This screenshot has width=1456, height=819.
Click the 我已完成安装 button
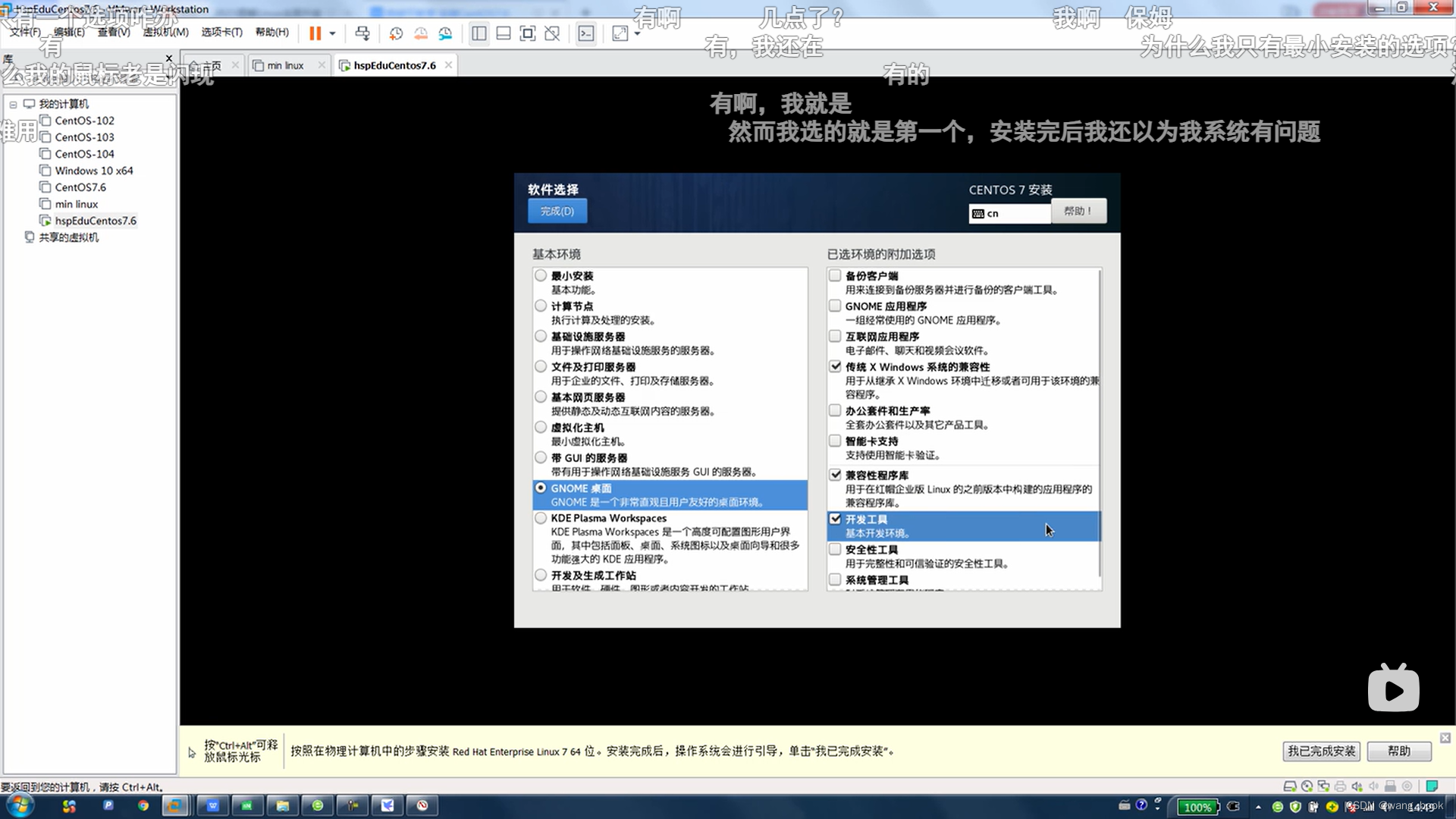(x=1321, y=751)
